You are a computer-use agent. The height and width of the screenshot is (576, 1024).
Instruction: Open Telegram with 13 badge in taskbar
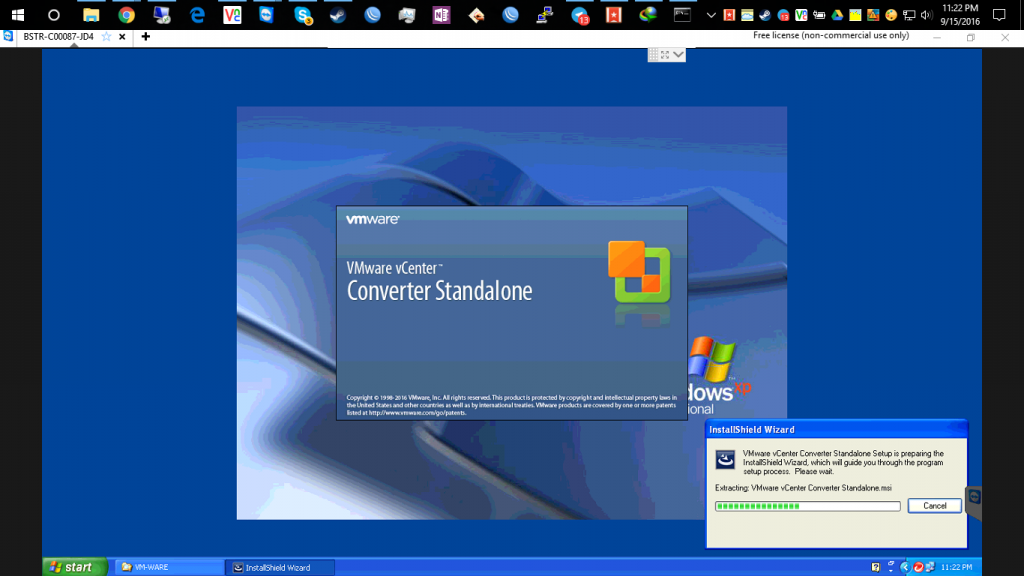point(579,15)
